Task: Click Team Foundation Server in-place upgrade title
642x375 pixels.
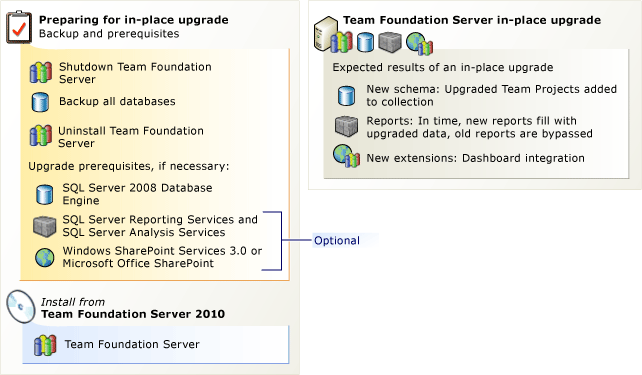Action: (472, 20)
